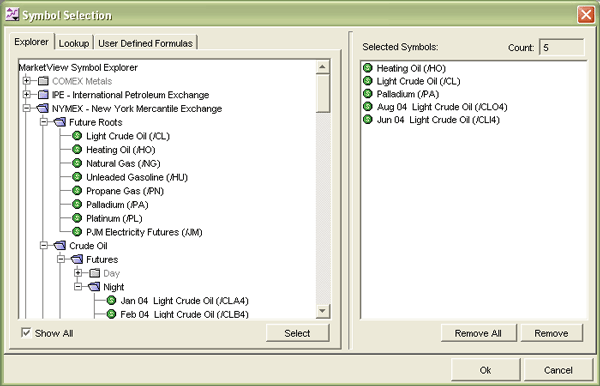Select PJM Electricity Futures (/JM) row text
Screen dimensions: 600x386
tap(144, 232)
